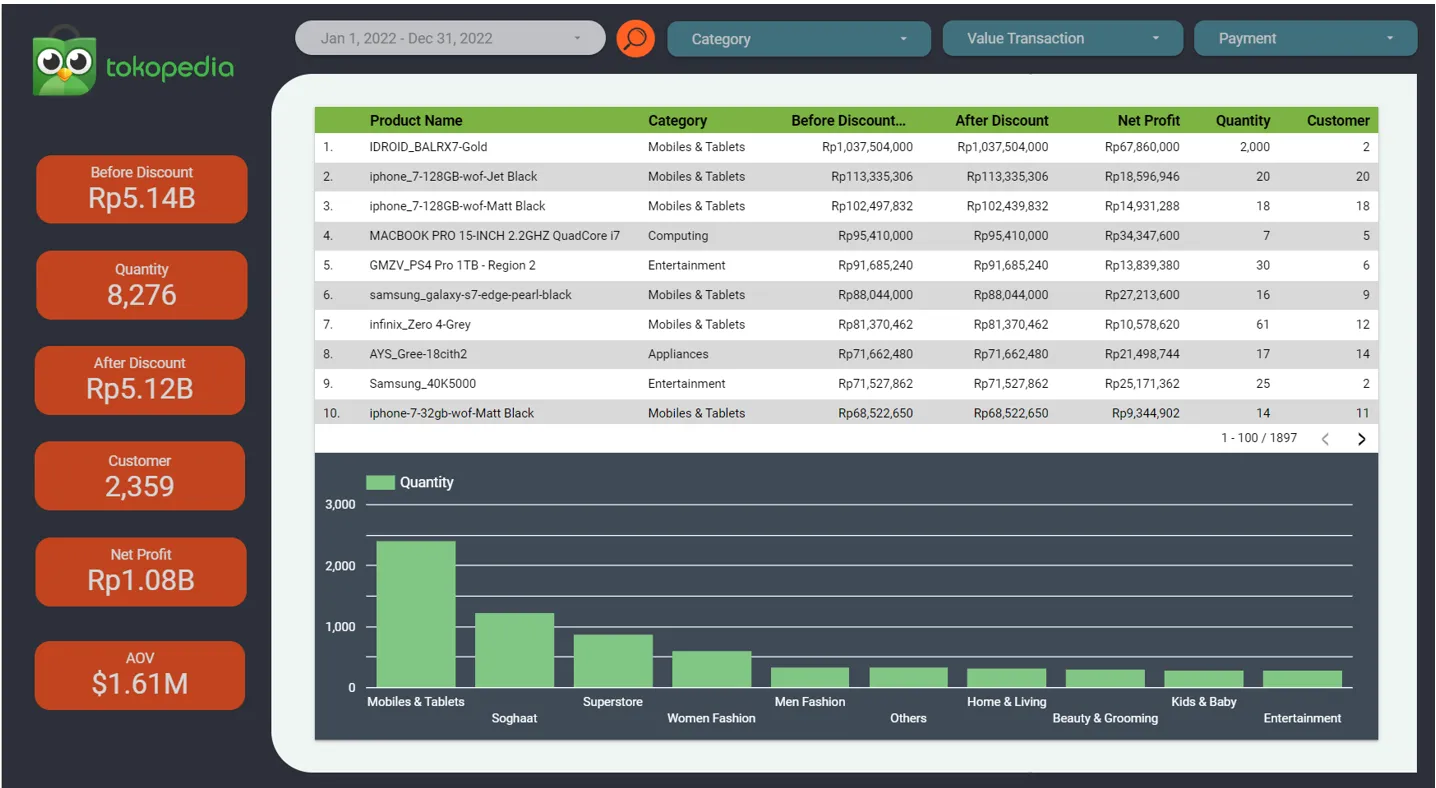Select the Customer 2,359 scorecard
1436x788 pixels.
pyautogui.click(x=140, y=476)
